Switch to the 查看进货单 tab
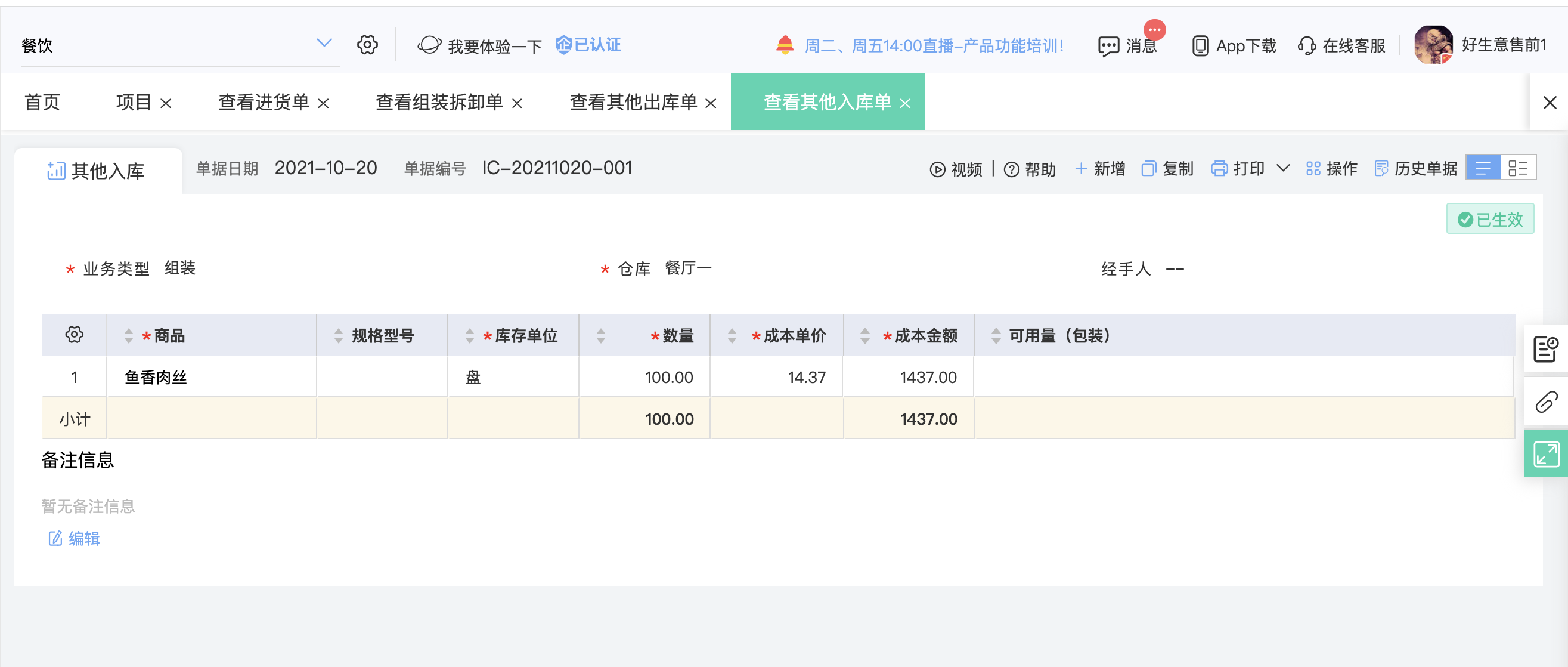The image size is (1568, 667). [264, 103]
